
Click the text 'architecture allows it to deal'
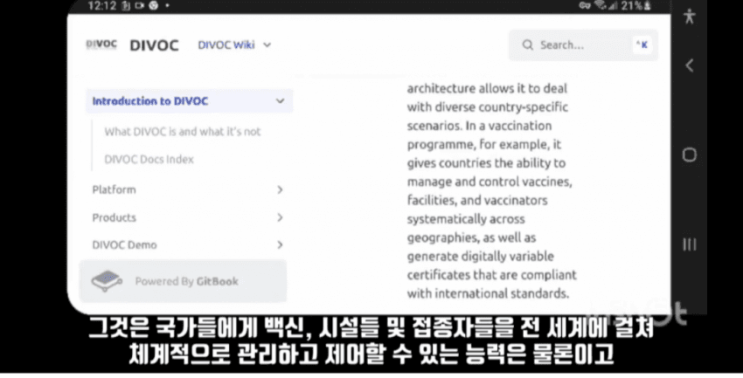(487, 89)
